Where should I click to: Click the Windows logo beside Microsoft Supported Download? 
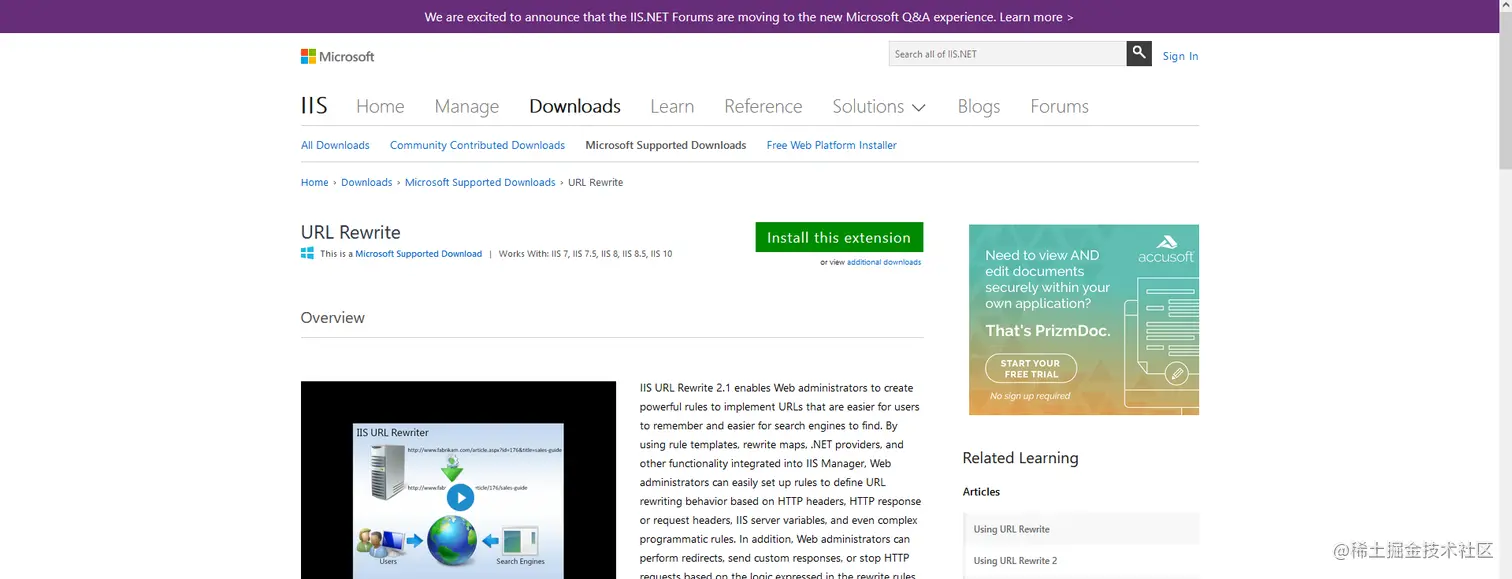coord(308,254)
